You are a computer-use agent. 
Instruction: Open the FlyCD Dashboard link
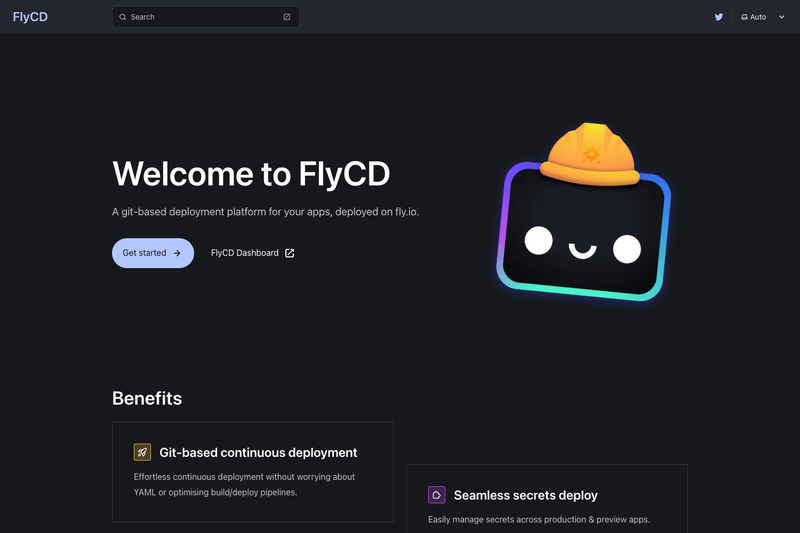253,253
